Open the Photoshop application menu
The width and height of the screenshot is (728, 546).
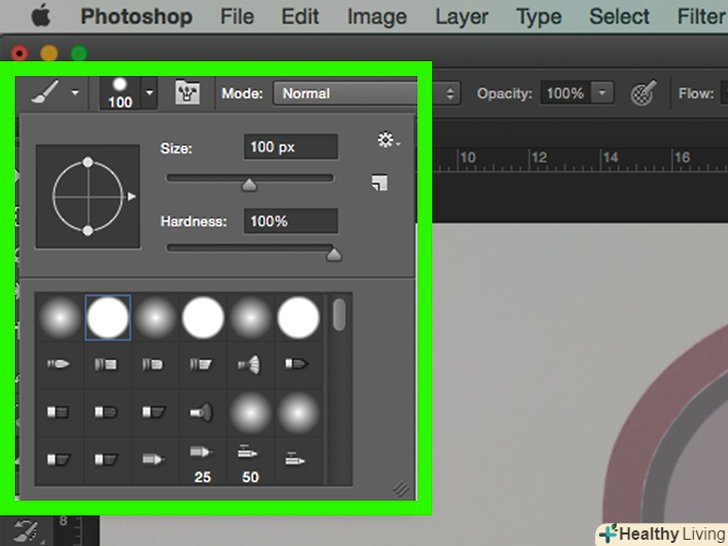tap(136, 17)
